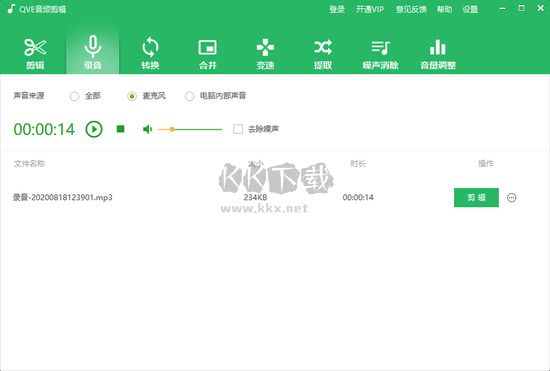Click the 操作 column header
The height and width of the screenshot is (371, 550).
[486, 163]
